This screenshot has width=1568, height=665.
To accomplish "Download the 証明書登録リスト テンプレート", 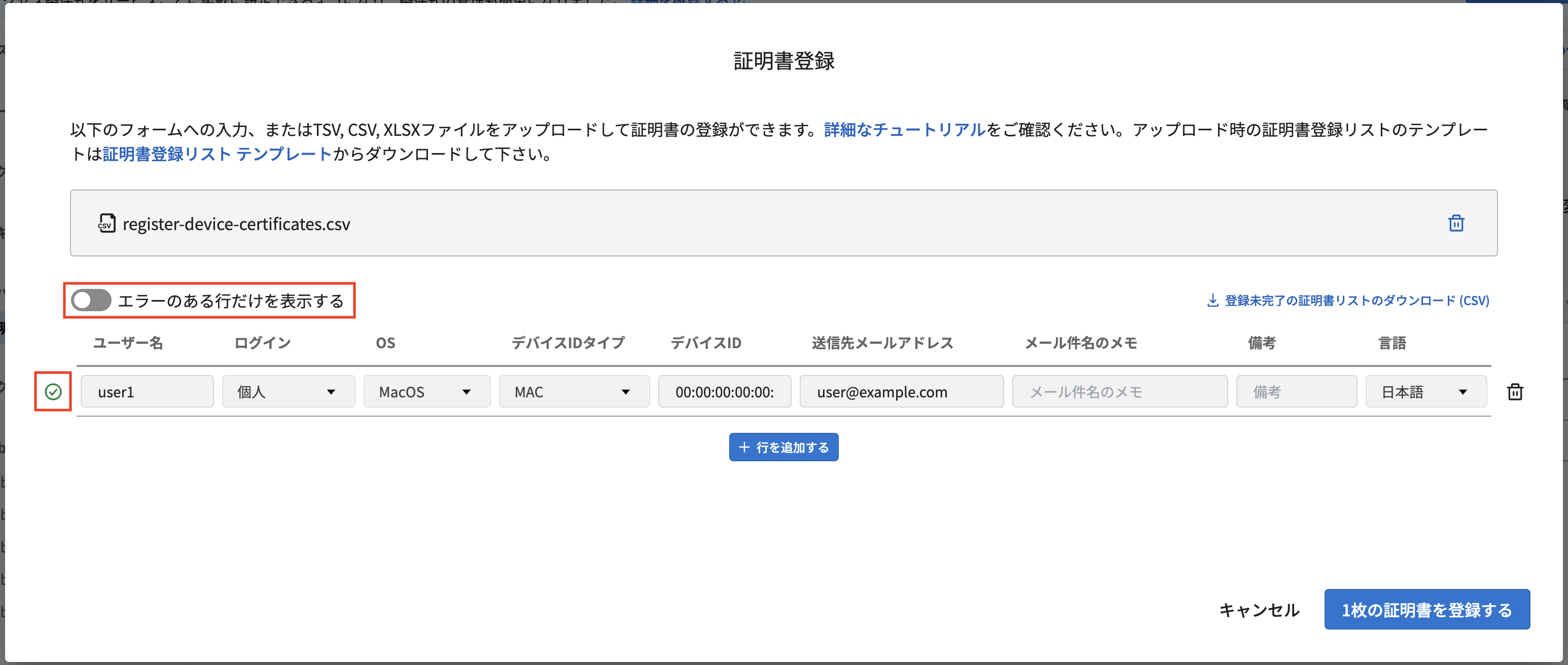I will click(x=218, y=154).
